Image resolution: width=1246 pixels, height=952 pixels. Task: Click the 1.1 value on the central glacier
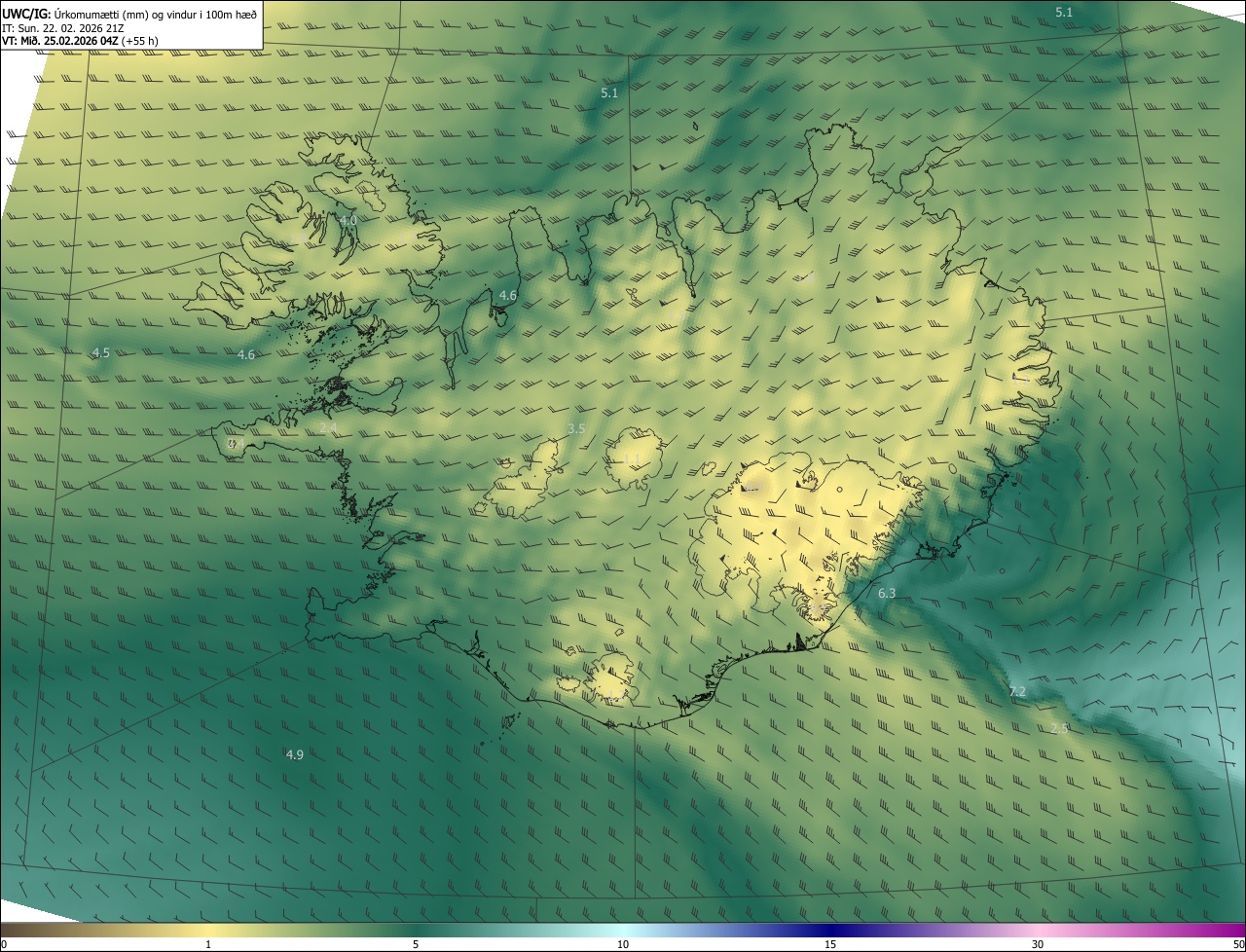click(x=632, y=459)
